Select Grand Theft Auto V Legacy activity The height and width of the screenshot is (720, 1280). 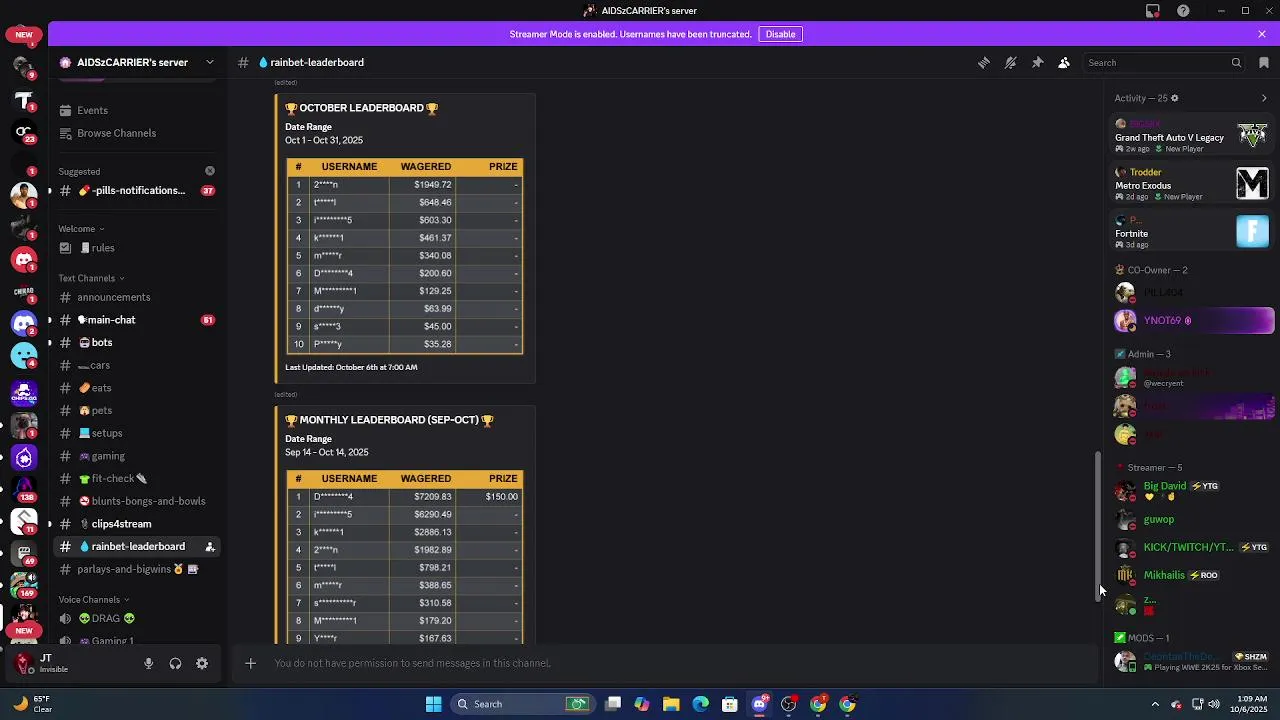click(1192, 136)
